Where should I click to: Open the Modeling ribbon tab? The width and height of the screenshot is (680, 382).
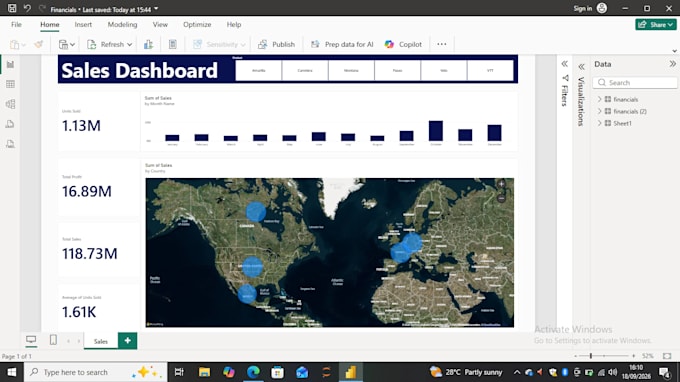122,25
